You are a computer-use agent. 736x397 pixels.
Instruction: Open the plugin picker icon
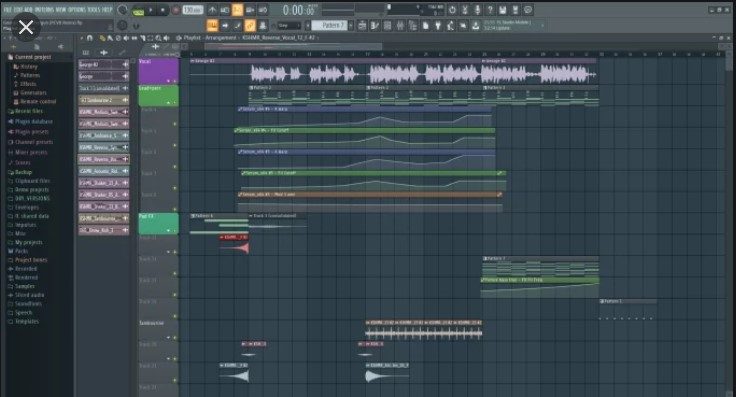(438, 25)
